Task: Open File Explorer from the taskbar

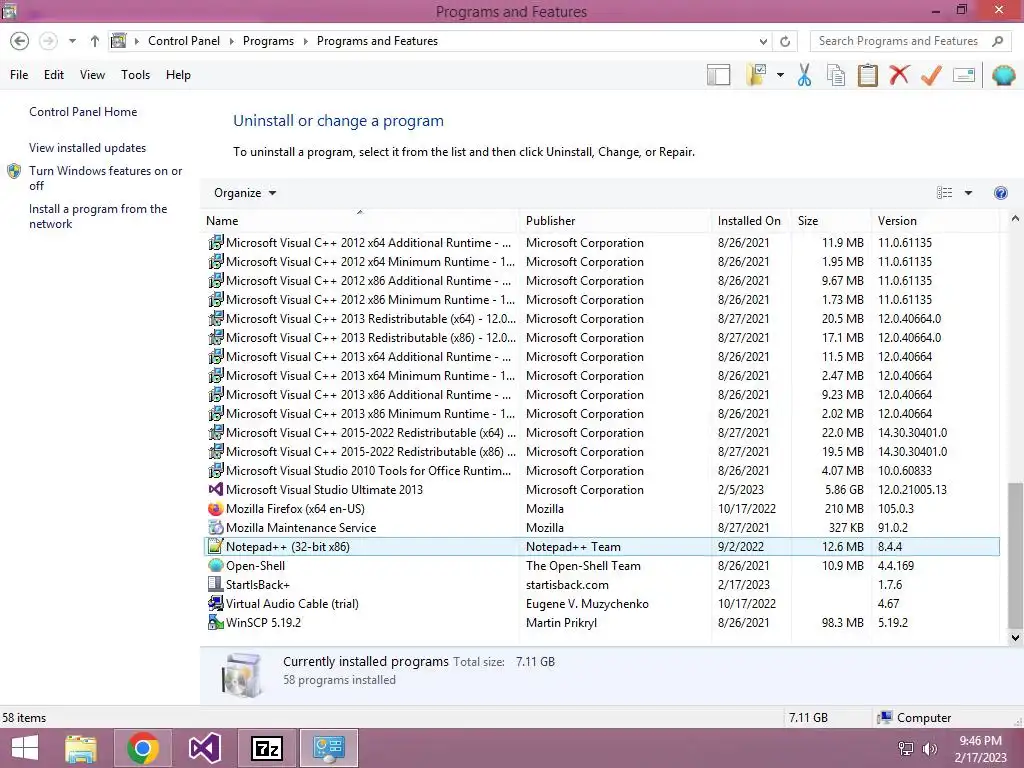Action: [80, 748]
